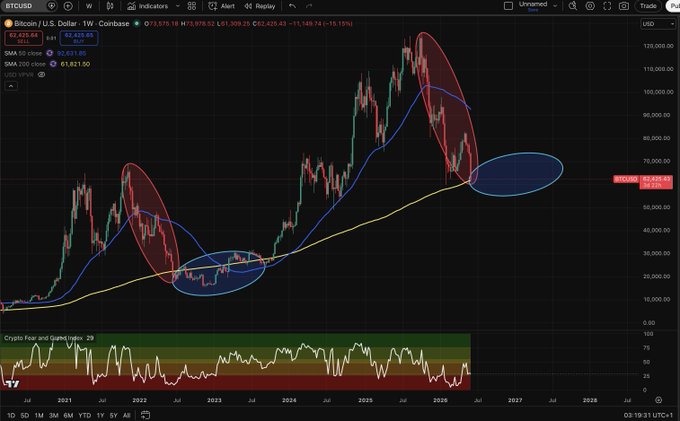This screenshot has height=421, width=680.
Task: Select the 2026 blue ellipse drawing
Action: [x=516, y=174]
